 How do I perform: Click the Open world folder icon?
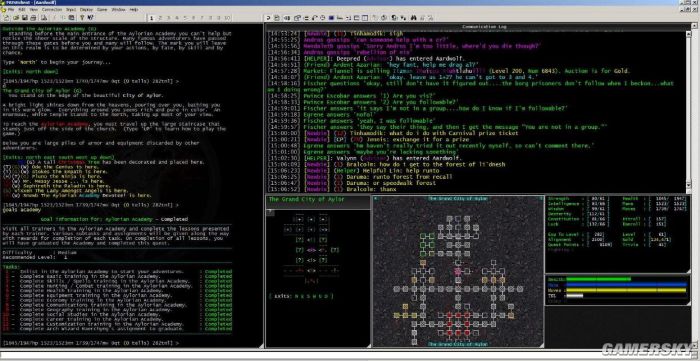(x=16, y=18)
